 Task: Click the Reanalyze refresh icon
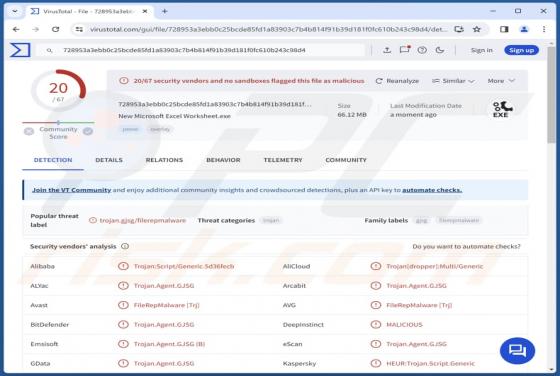pos(379,81)
